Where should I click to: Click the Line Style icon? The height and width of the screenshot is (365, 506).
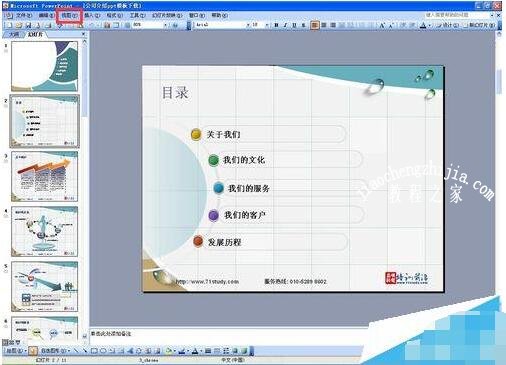pyautogui.click(x=208, y=351)
